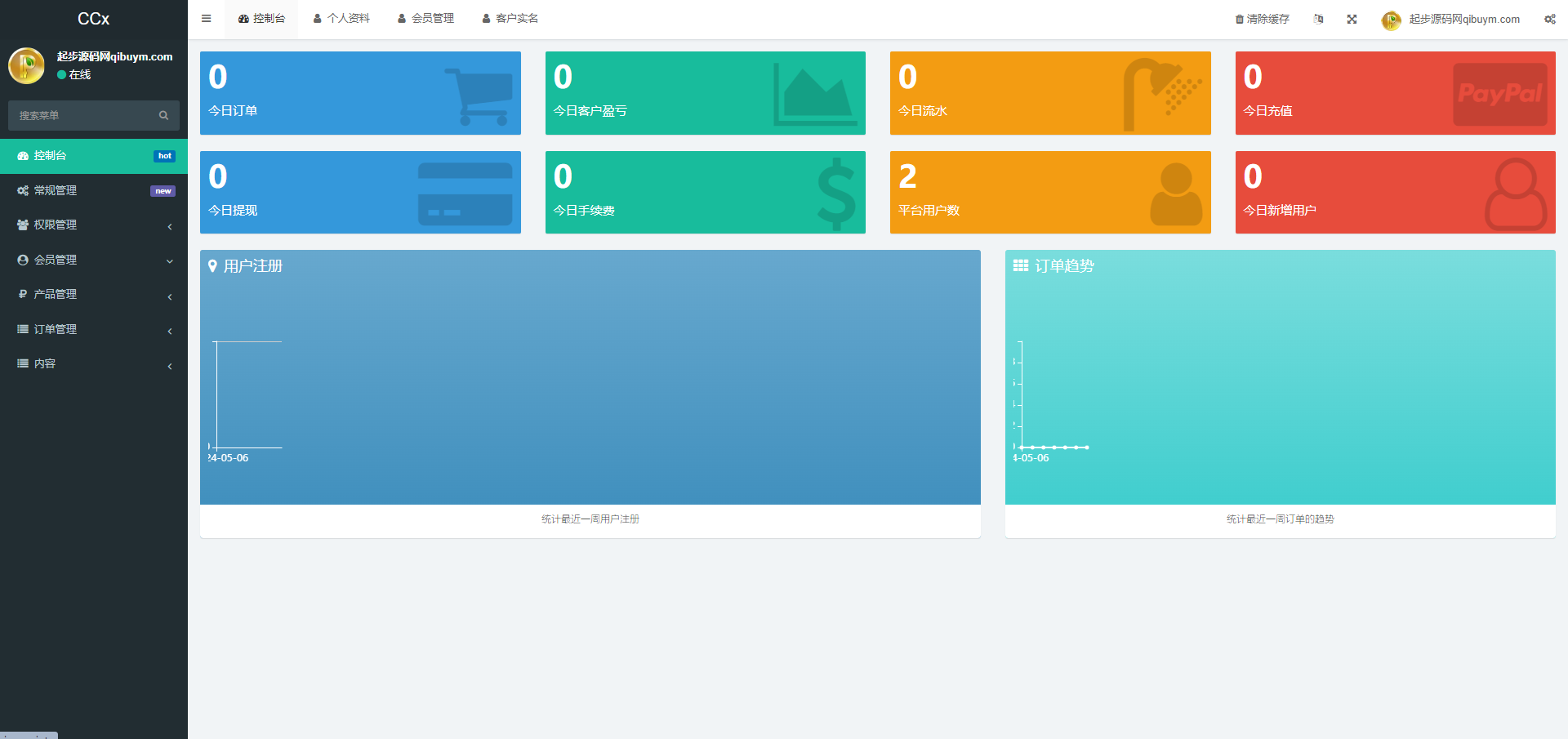Click the search magnifier icon in sidebar
Viewport: 1568px width, 739px height.
click(x=163, y=116)
